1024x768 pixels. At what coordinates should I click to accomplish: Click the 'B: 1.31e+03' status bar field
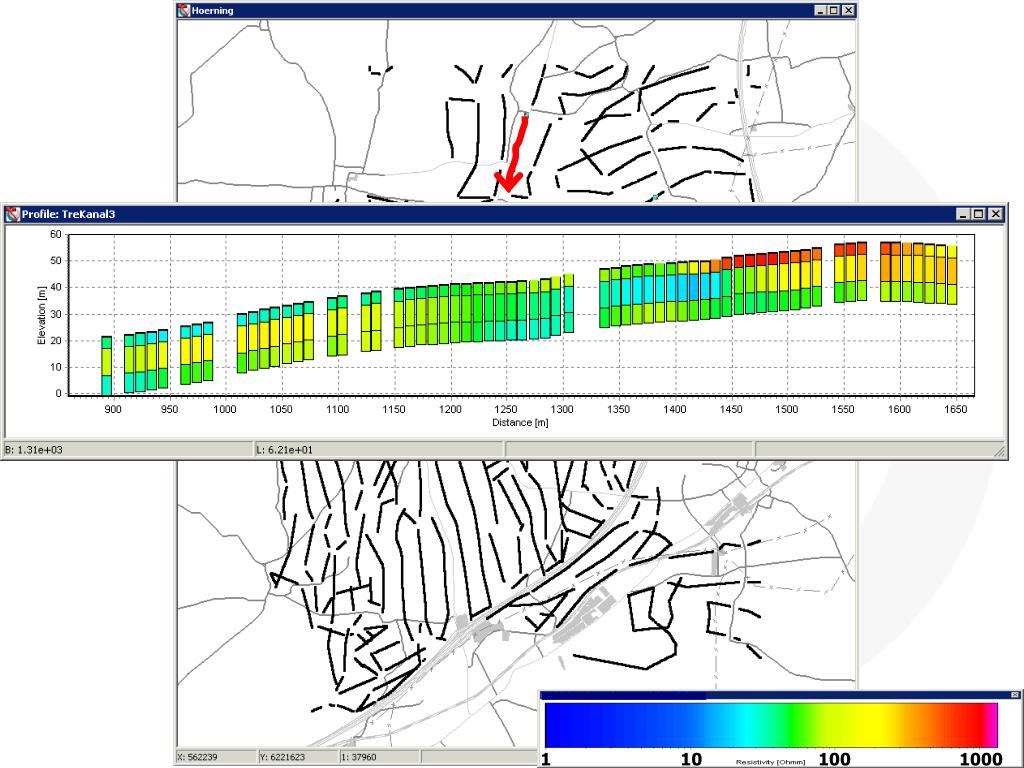point(127,449)
